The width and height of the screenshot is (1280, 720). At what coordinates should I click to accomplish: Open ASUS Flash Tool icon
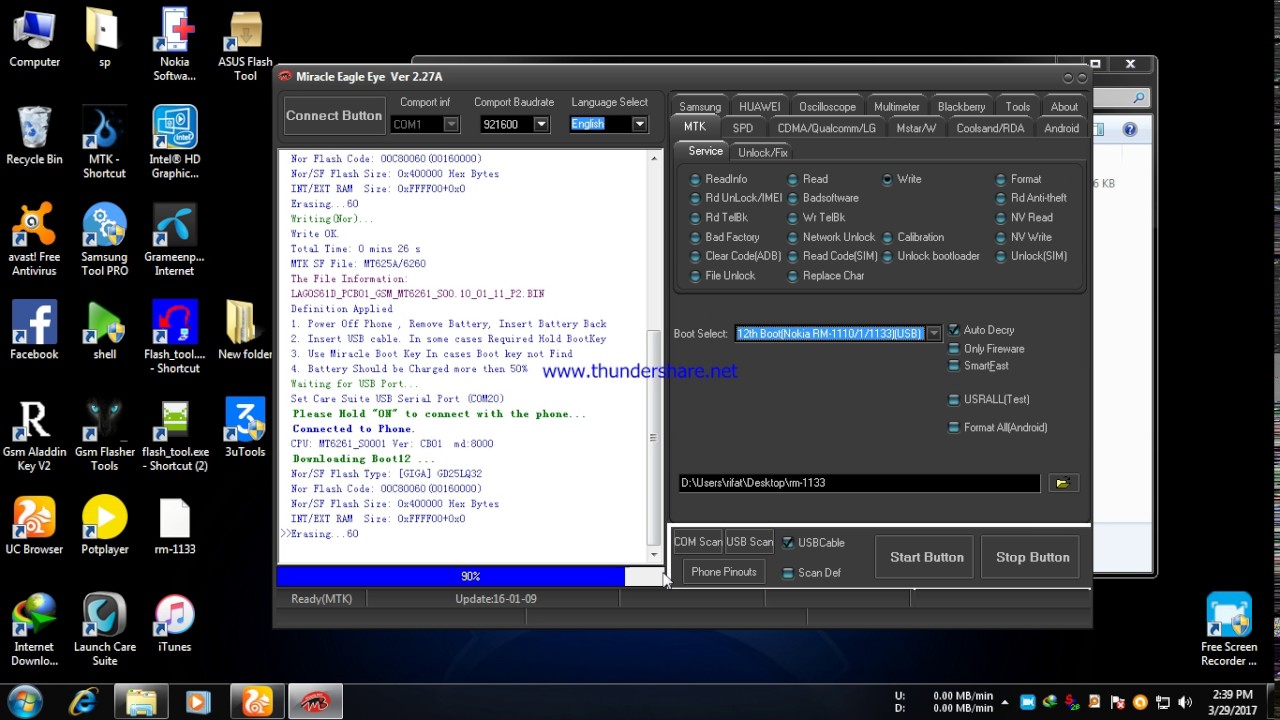coord(245,46)
